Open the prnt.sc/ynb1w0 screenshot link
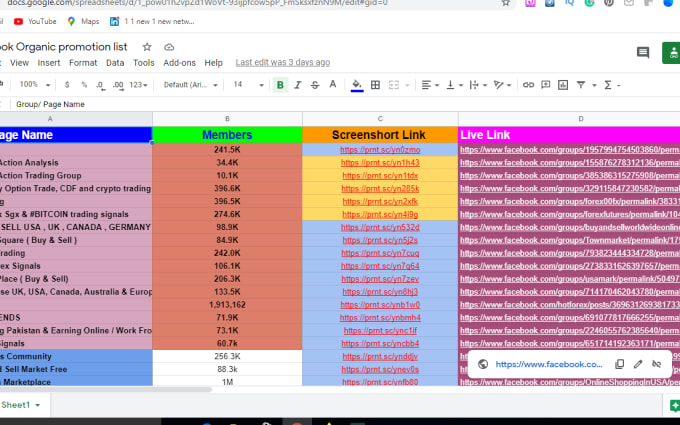680x425 pixels. click(380, 305)
